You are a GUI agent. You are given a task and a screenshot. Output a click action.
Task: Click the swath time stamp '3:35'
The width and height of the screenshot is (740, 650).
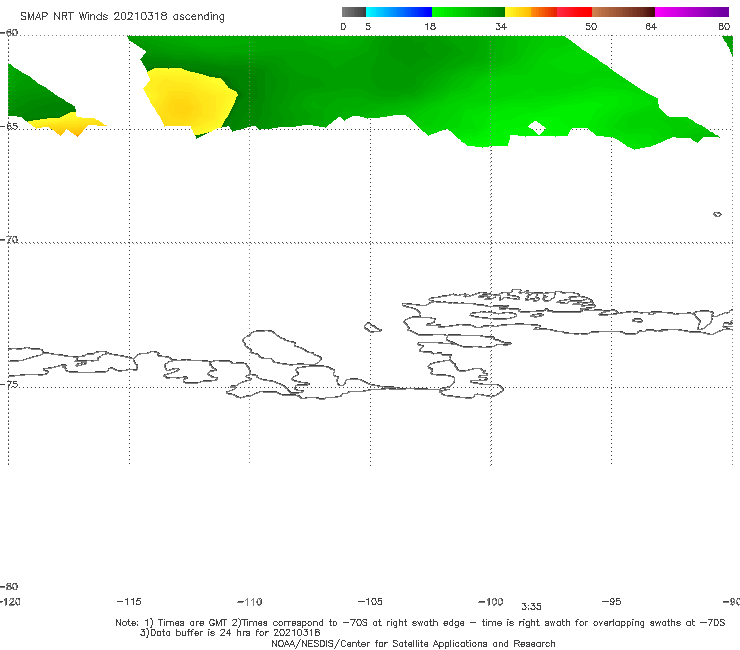point(531,607)
